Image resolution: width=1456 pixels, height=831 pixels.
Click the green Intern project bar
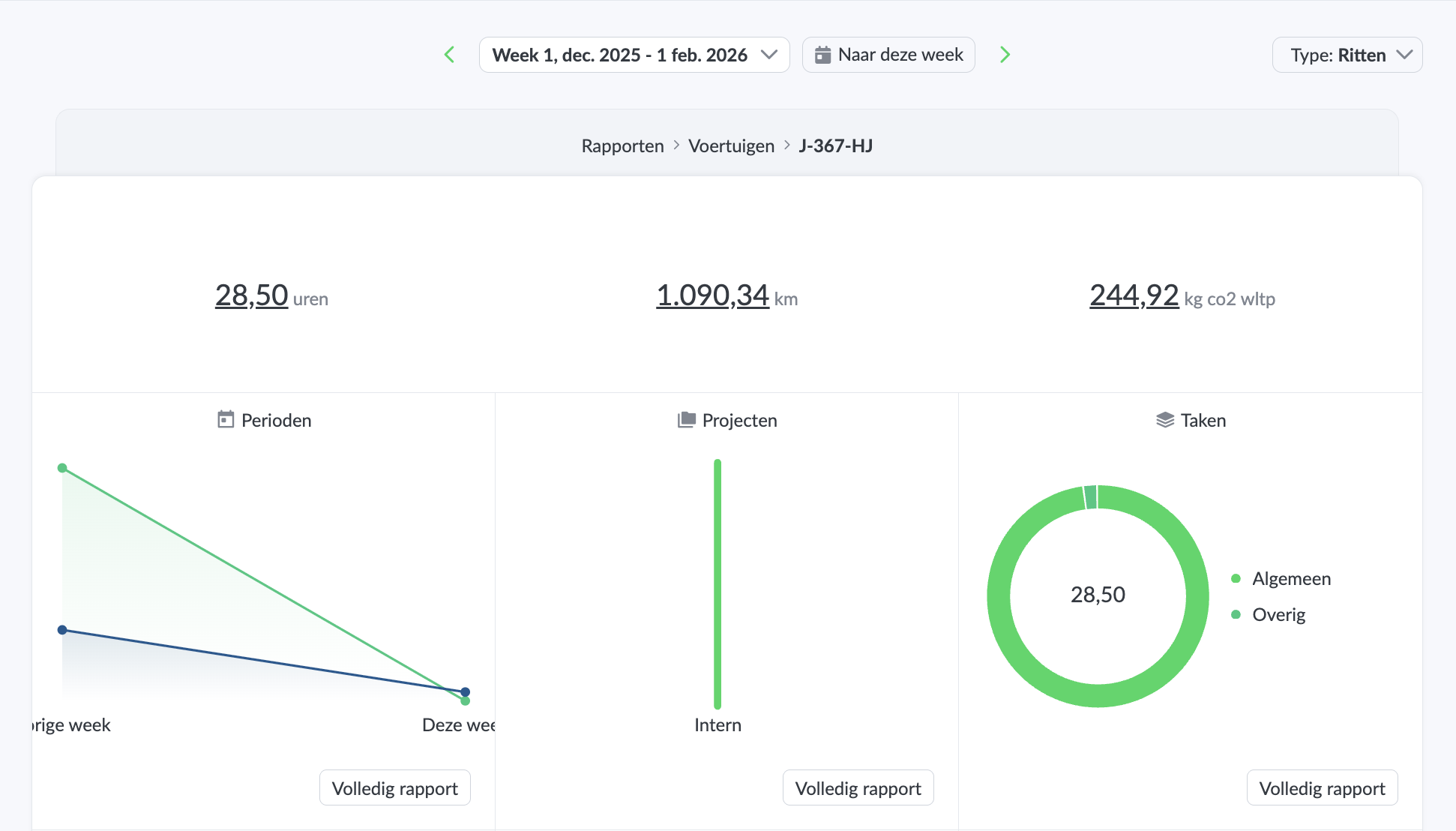point(718,583)
